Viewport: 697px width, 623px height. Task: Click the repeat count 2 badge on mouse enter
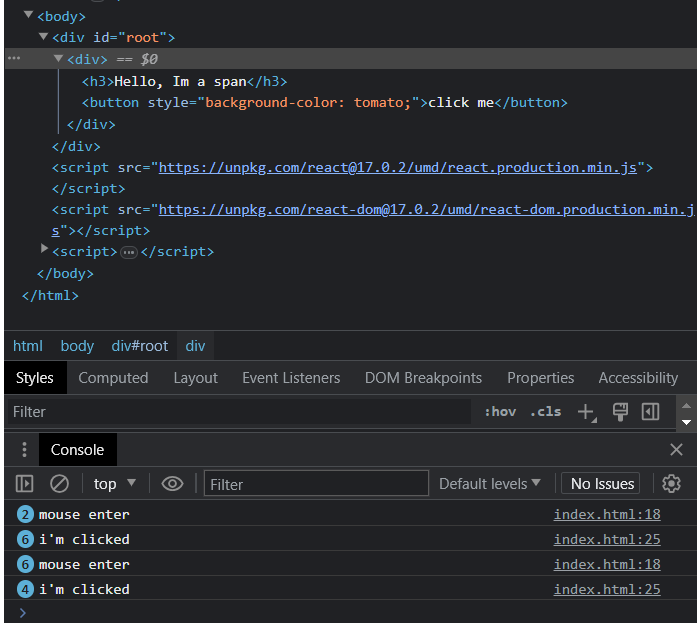pyautogui.click(x=25, y=515)
